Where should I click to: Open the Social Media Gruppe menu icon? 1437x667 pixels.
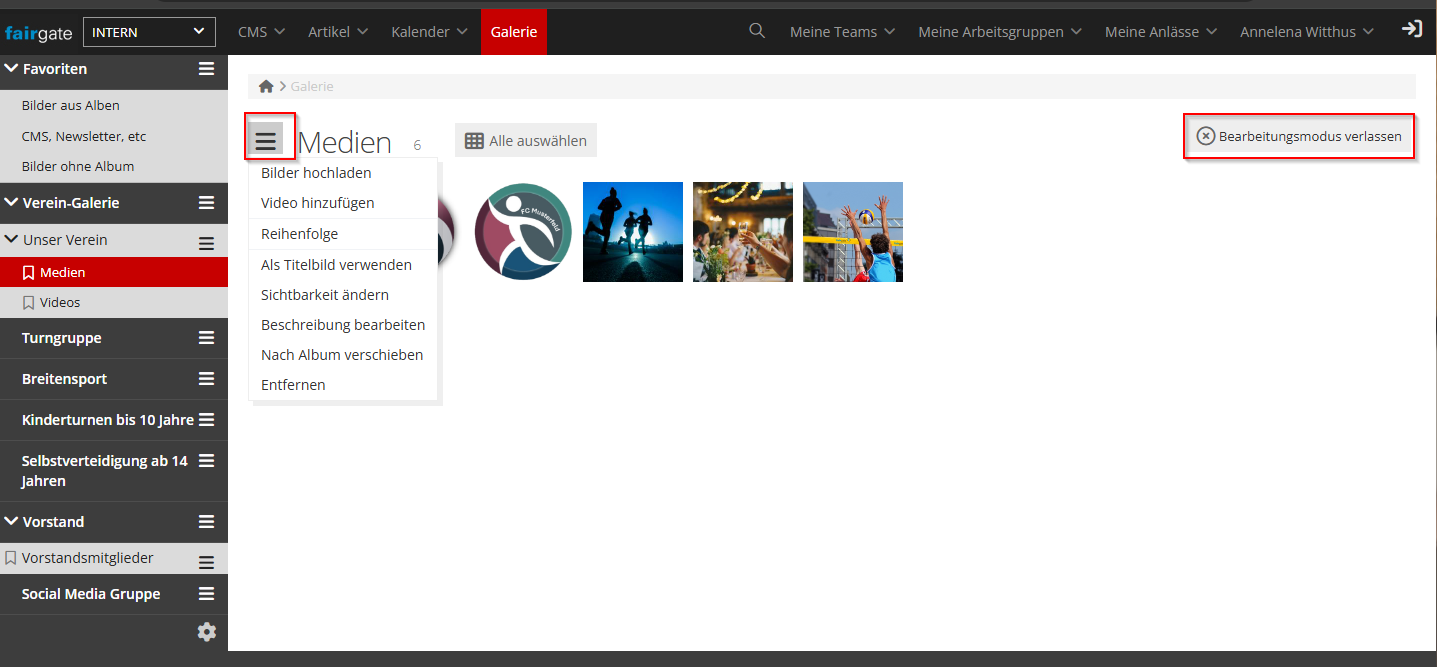coord(206,594)
